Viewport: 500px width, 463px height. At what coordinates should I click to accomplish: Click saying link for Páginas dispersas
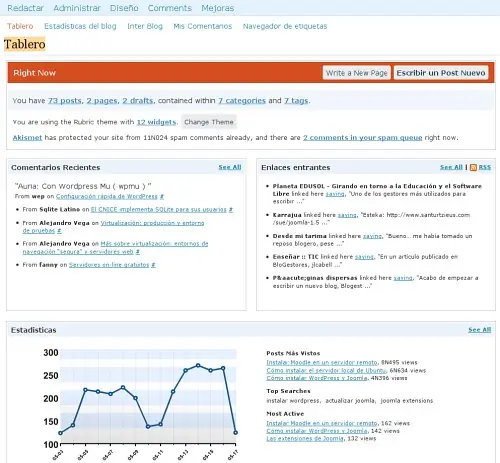pyautogui.click(x=403, y=278)
